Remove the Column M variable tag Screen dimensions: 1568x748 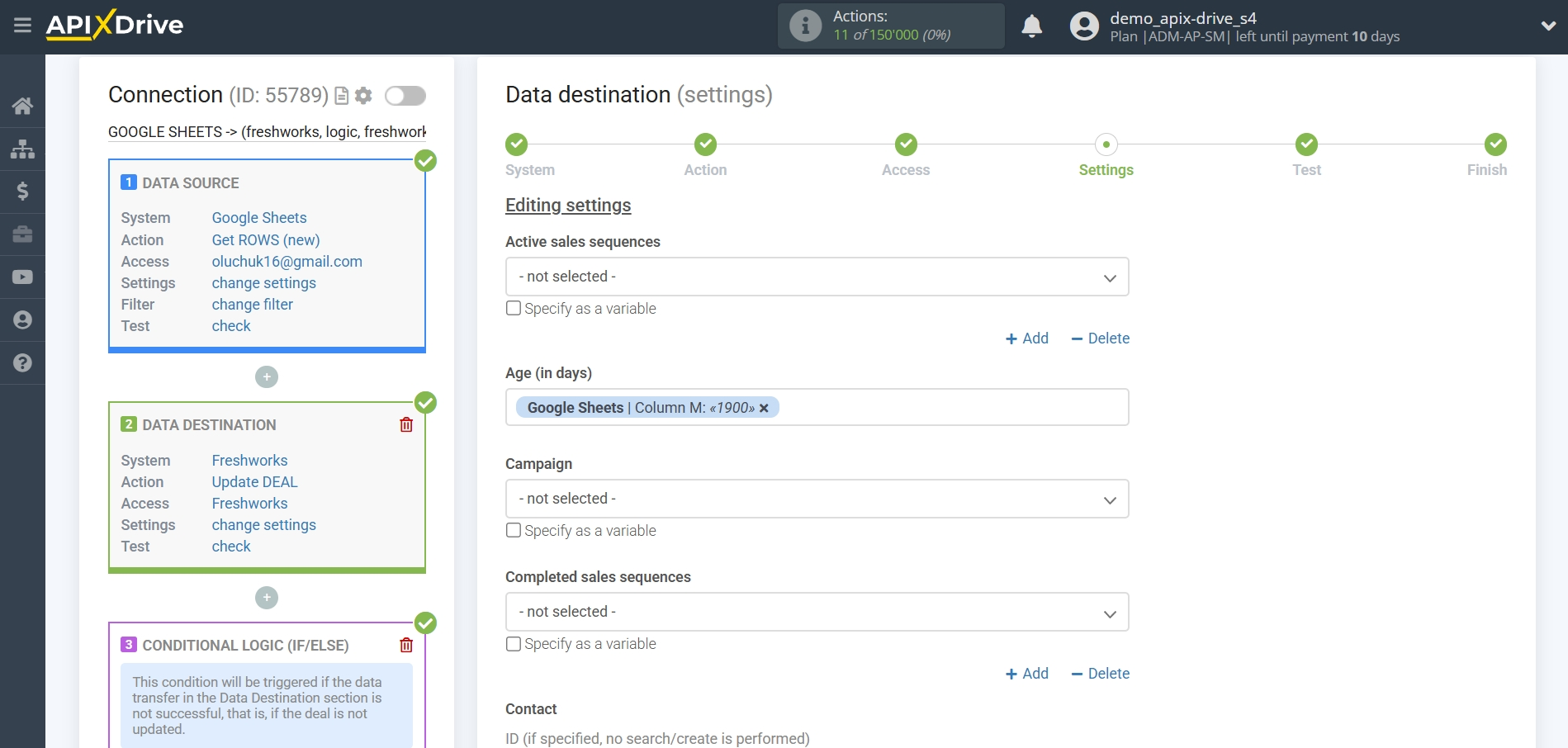(764, 408)
